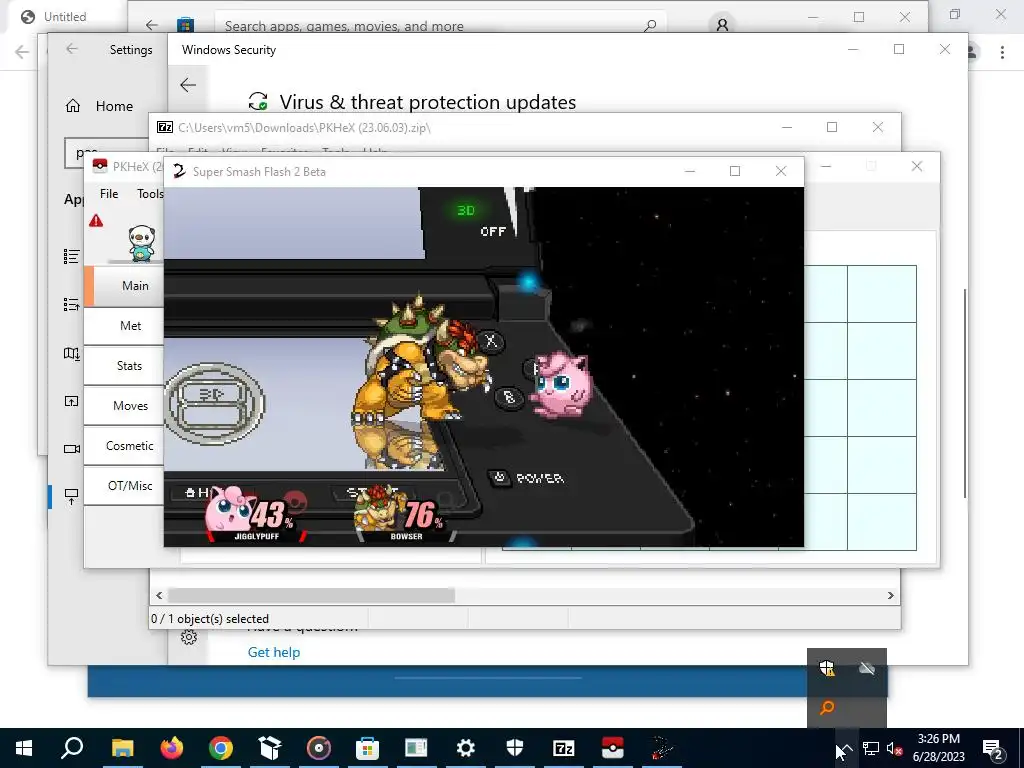Switch to Firefox on the taskbar
Viewport: 1024px width, 768px height.
[172, 748]
